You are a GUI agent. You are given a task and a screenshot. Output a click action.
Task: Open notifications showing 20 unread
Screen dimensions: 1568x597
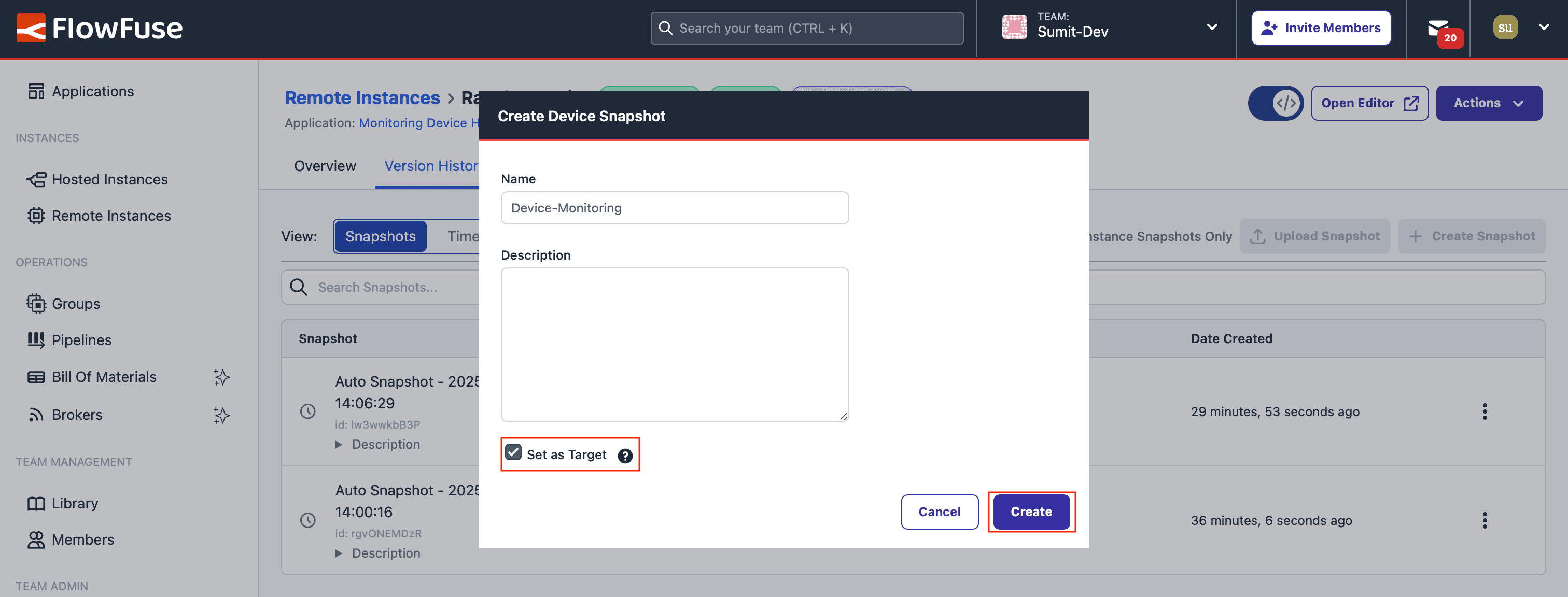tap(1440, 28)
